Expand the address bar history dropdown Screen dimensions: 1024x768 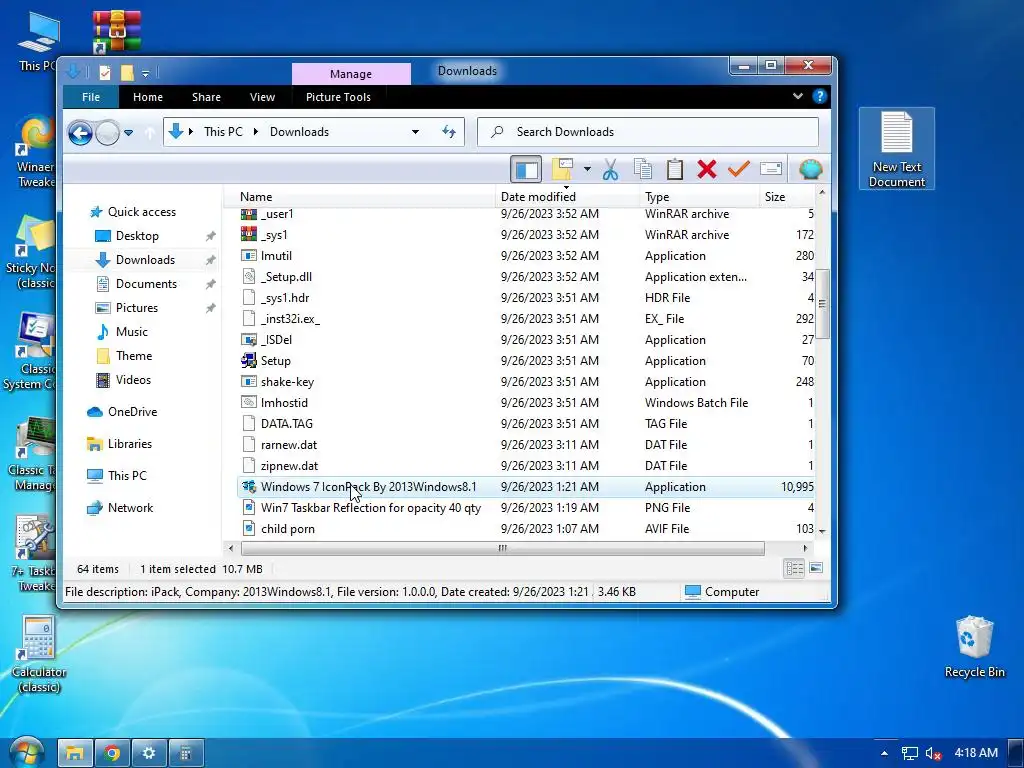point(415,132)
